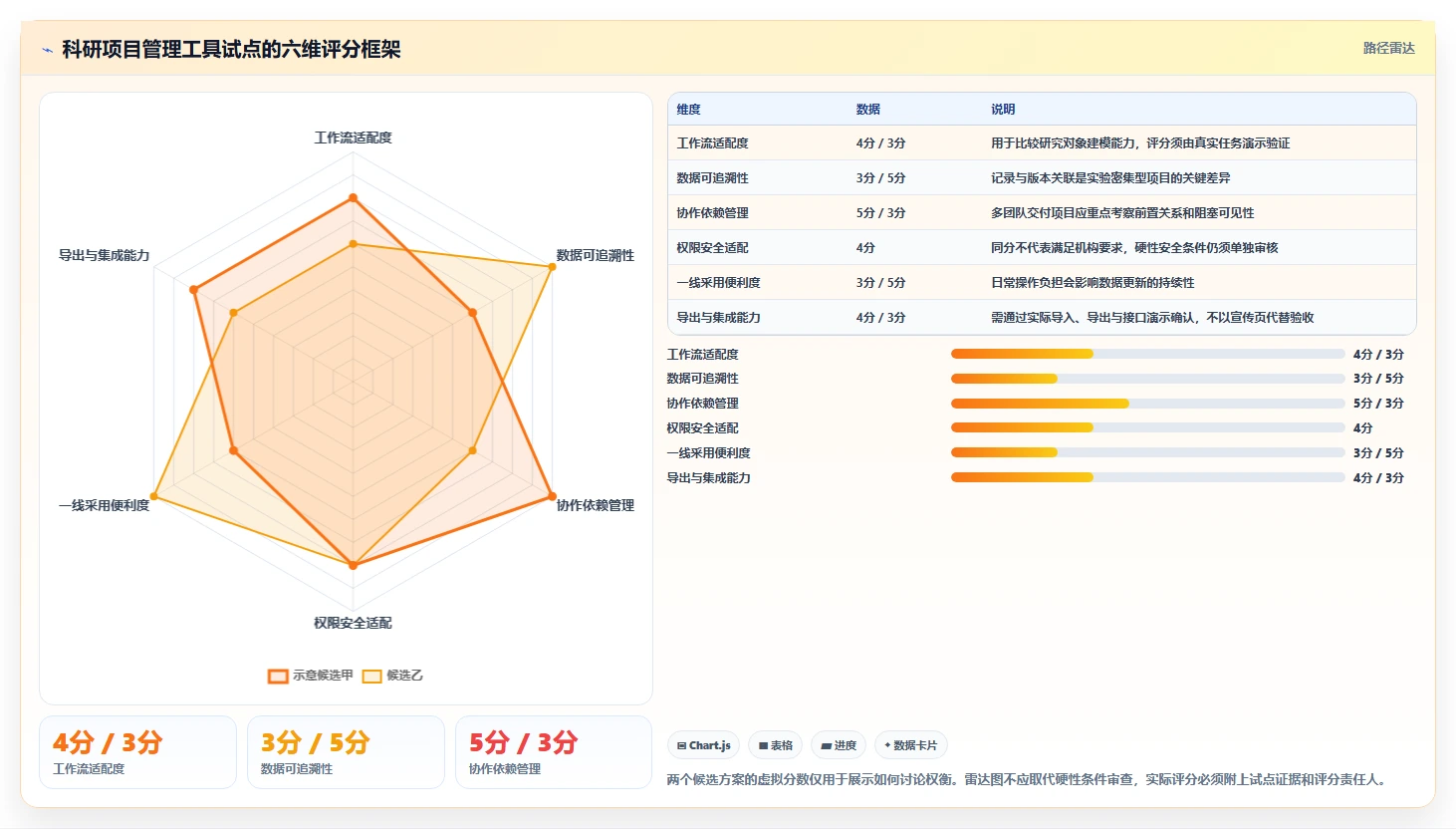Select the 进度 tag
The height and width of the screenshot is (829, 1456).
pos(839,745)
